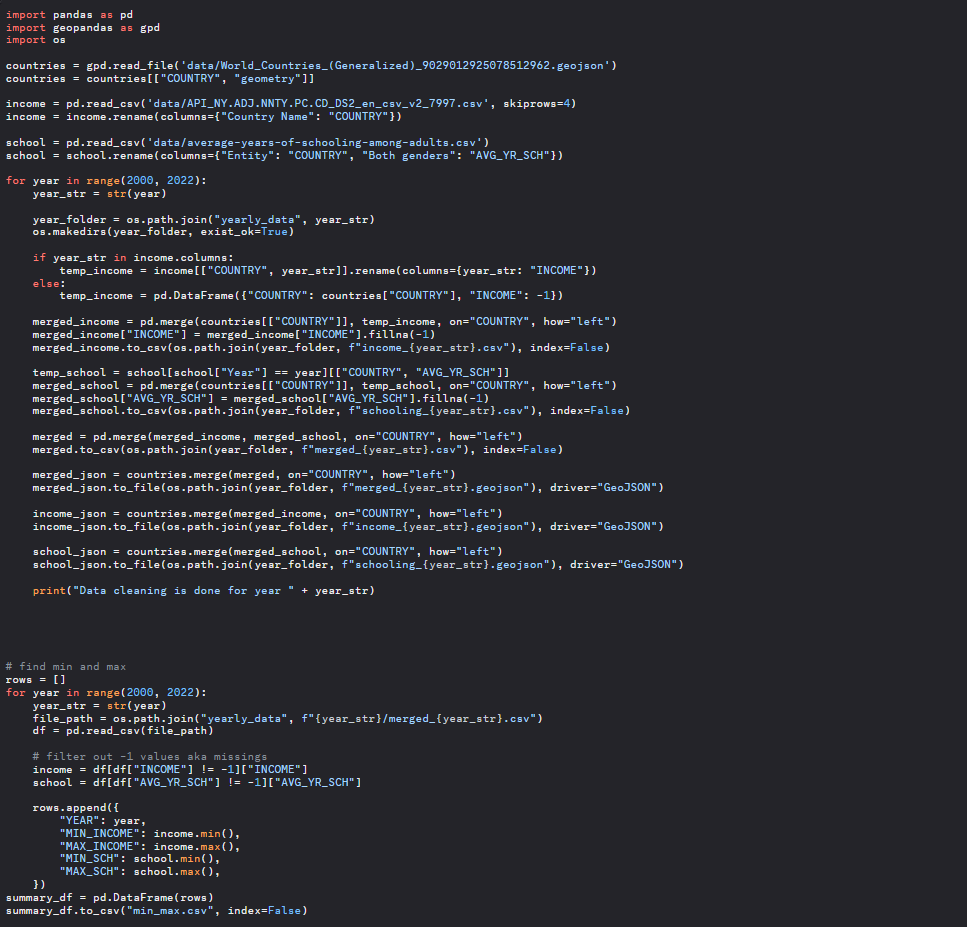Click the '# filter out -1 values' comment
The image size is (967, 927).
click(x=149, y=757)
